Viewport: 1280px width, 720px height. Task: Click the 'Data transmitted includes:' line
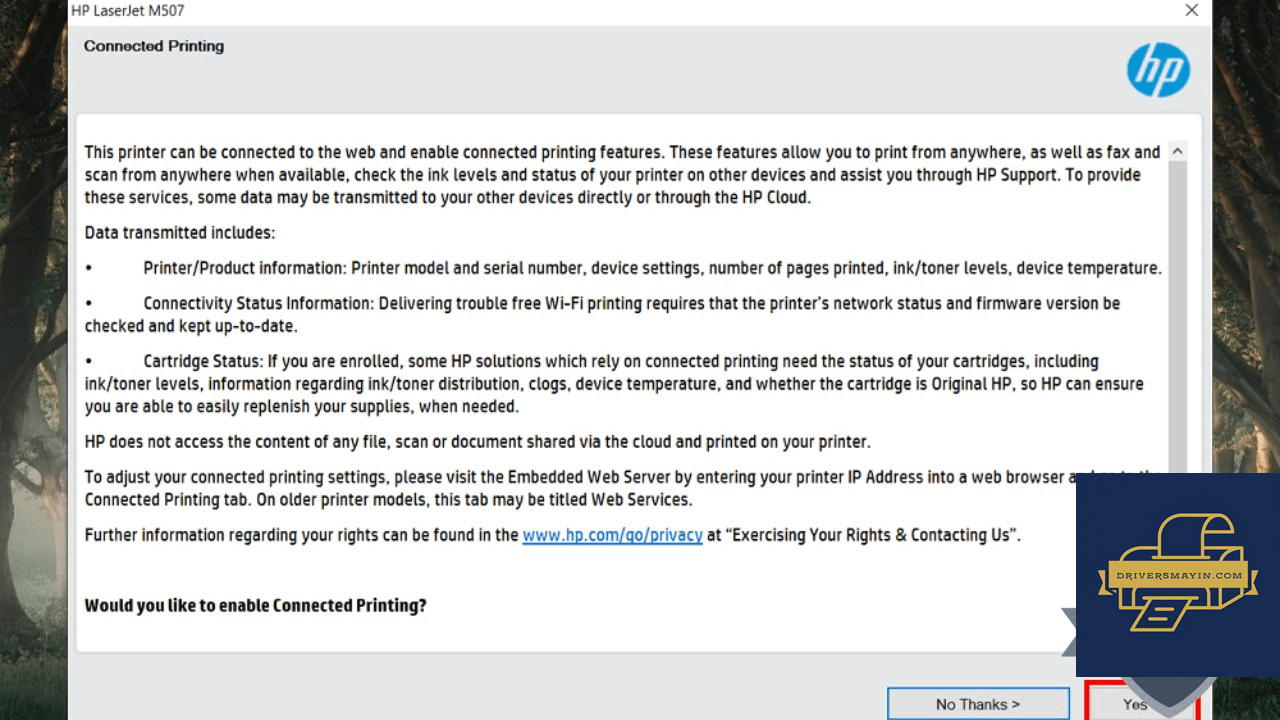(x=179, y=233)
